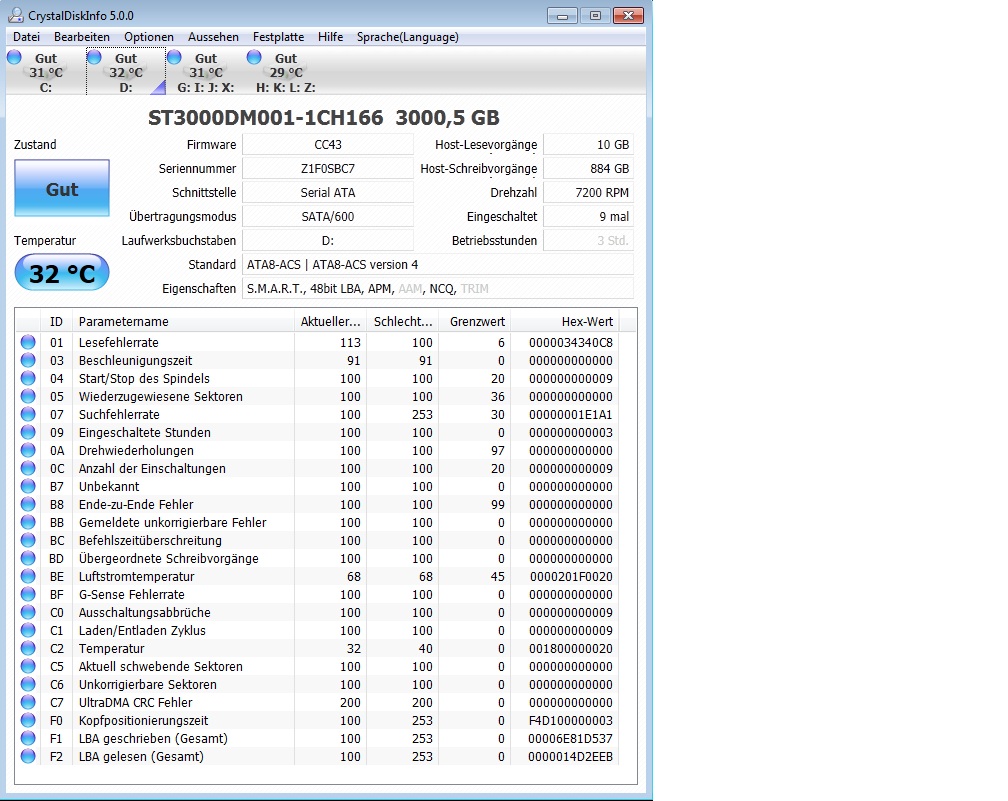Click status icon for LBA gelesen row
1008x801 pixels.
(x=28, y=756)
